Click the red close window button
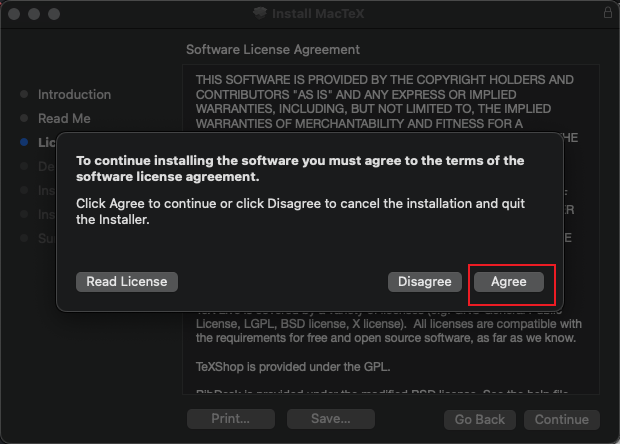Screen dimensions: 620x444 (14, 14)
